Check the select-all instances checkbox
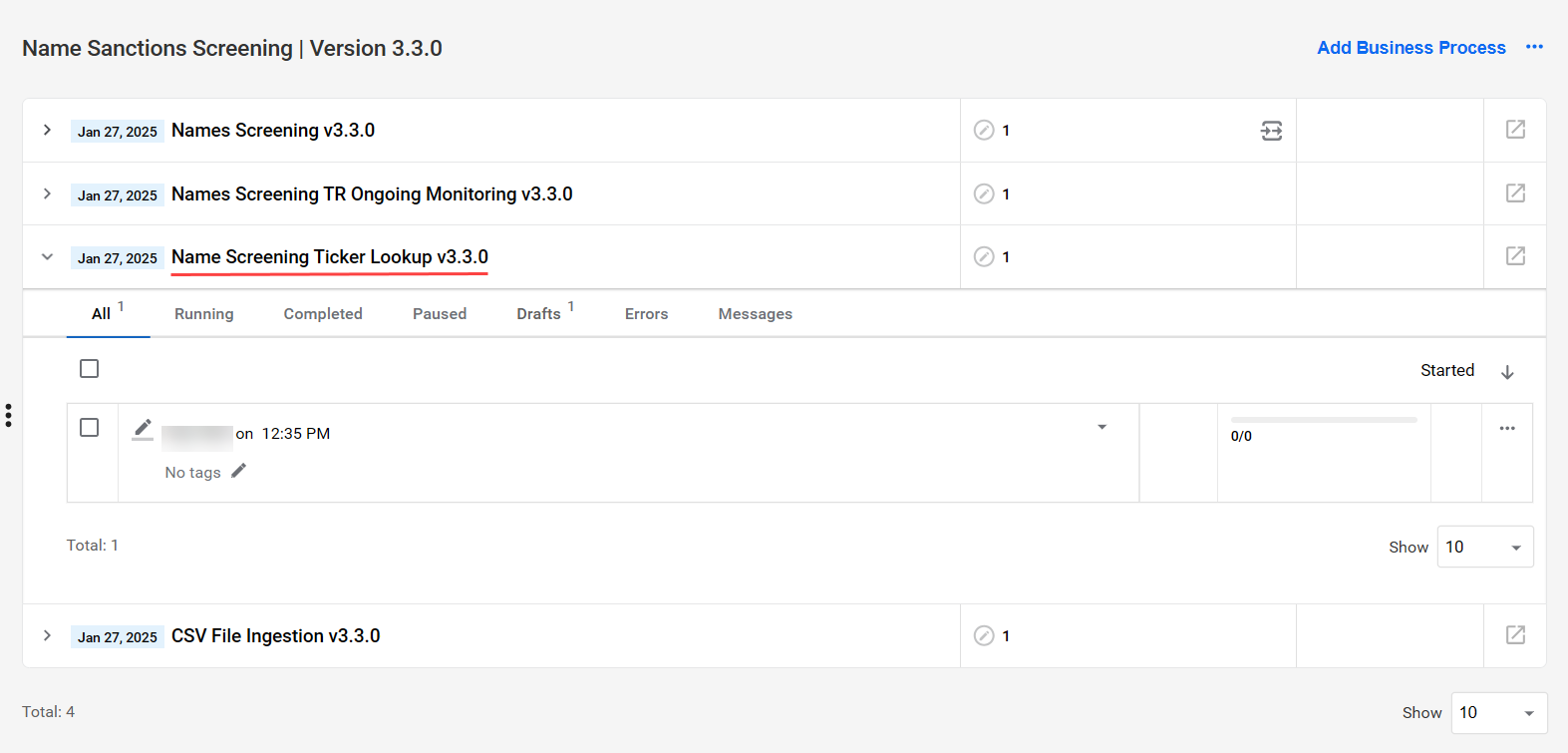Image resolution: width=1568 pixels, height=753 pixels. pyautogui.click(x=89, y=369)
